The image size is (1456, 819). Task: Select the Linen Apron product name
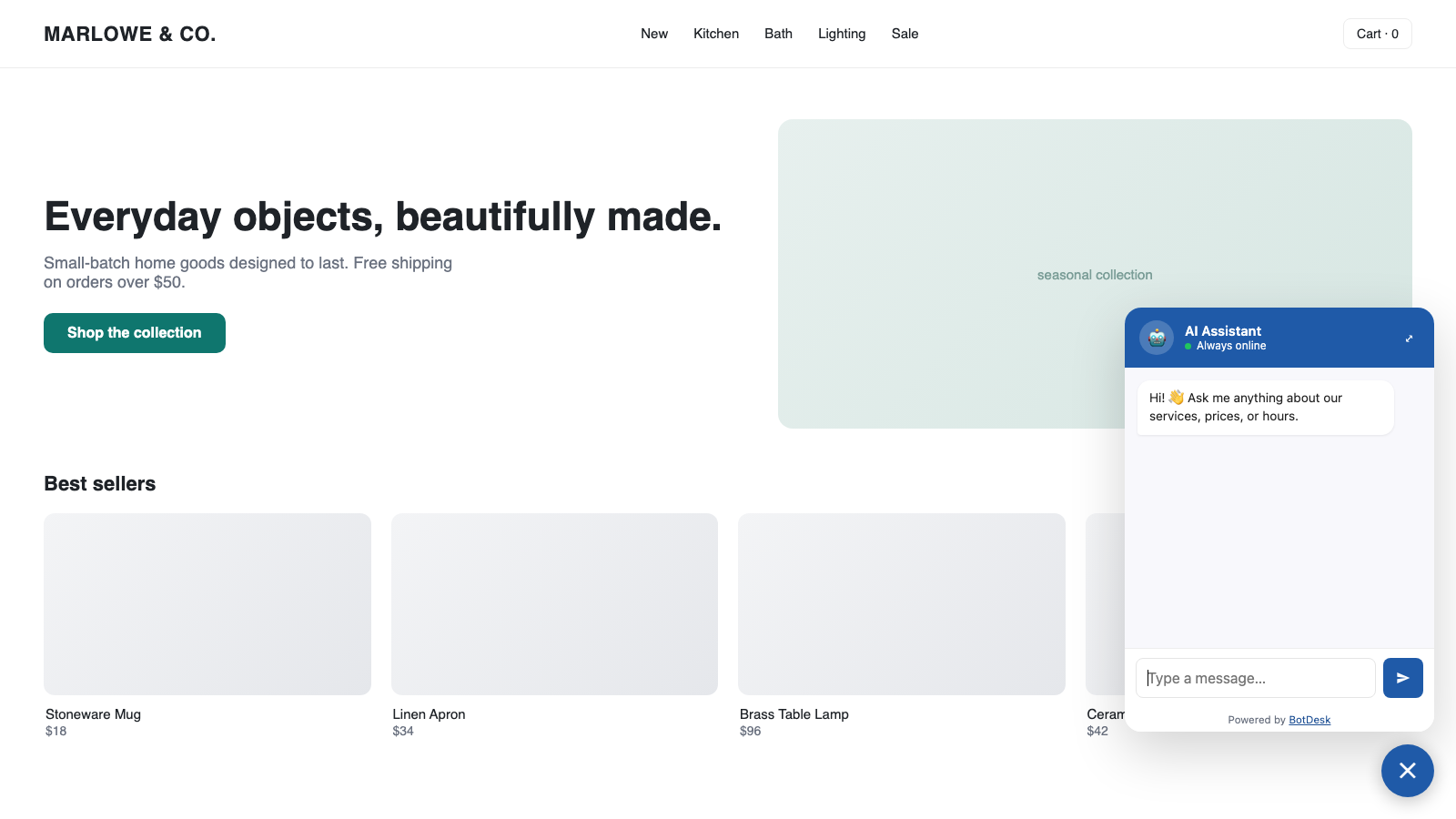(429, 714)
